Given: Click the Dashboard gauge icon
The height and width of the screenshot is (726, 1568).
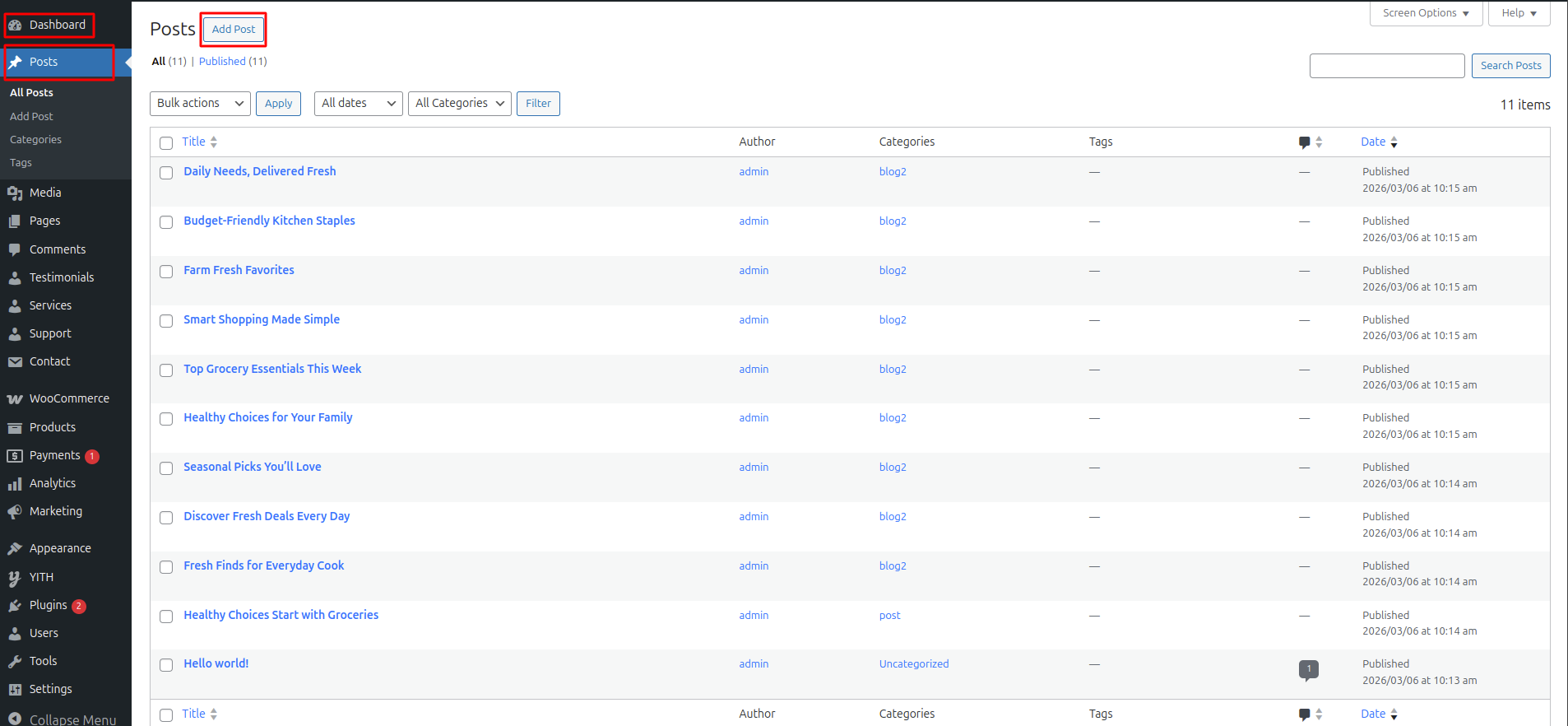Looking at the screenshot, I should 15,26.
